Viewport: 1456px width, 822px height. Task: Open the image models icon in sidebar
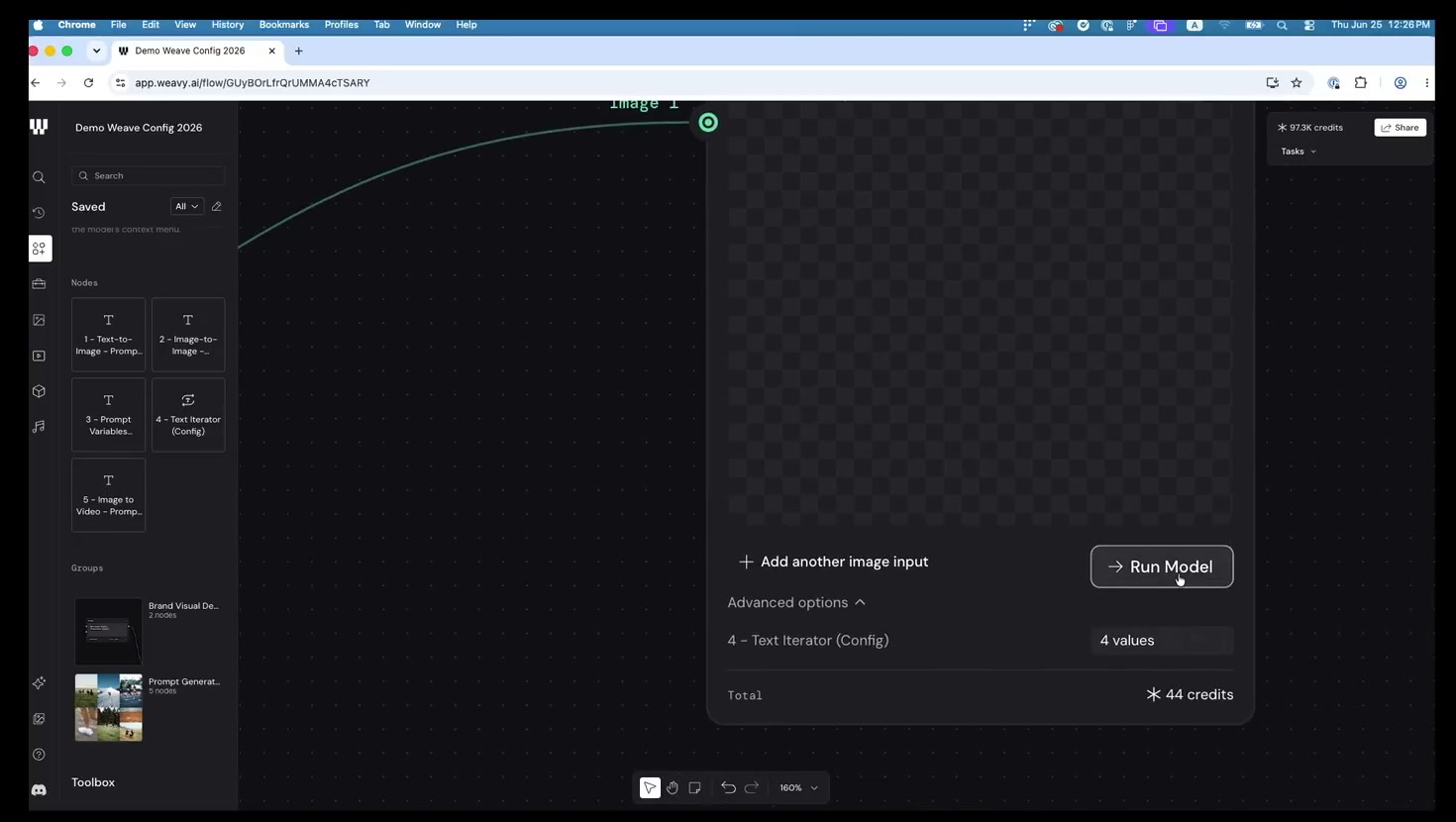pos(39,320)
